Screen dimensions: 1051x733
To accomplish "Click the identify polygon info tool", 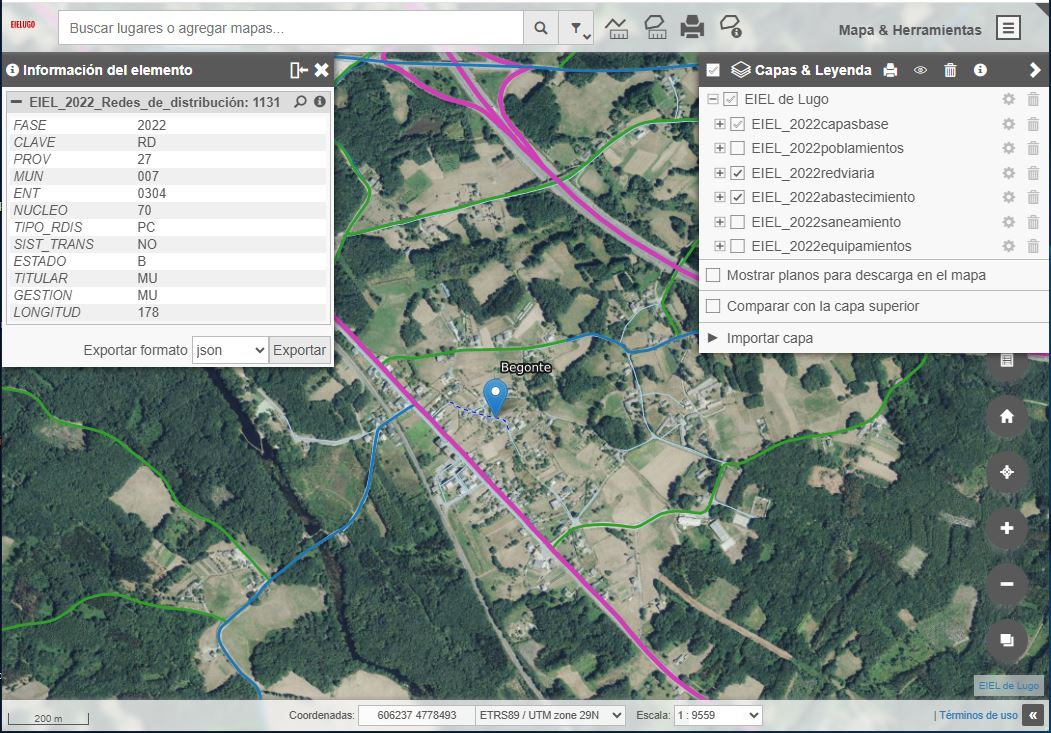I will pyautogui.click(x=731, y=28).
